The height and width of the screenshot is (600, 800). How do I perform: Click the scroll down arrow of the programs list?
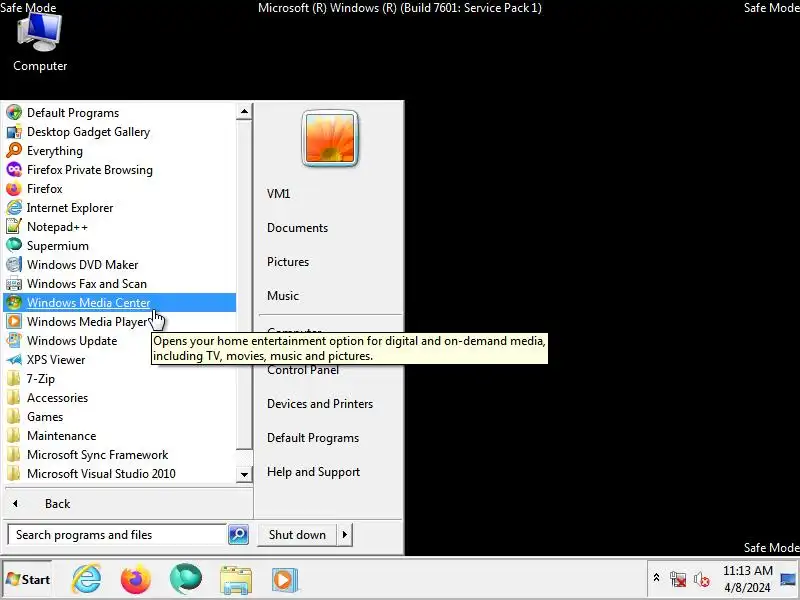(x=244, y=474)
